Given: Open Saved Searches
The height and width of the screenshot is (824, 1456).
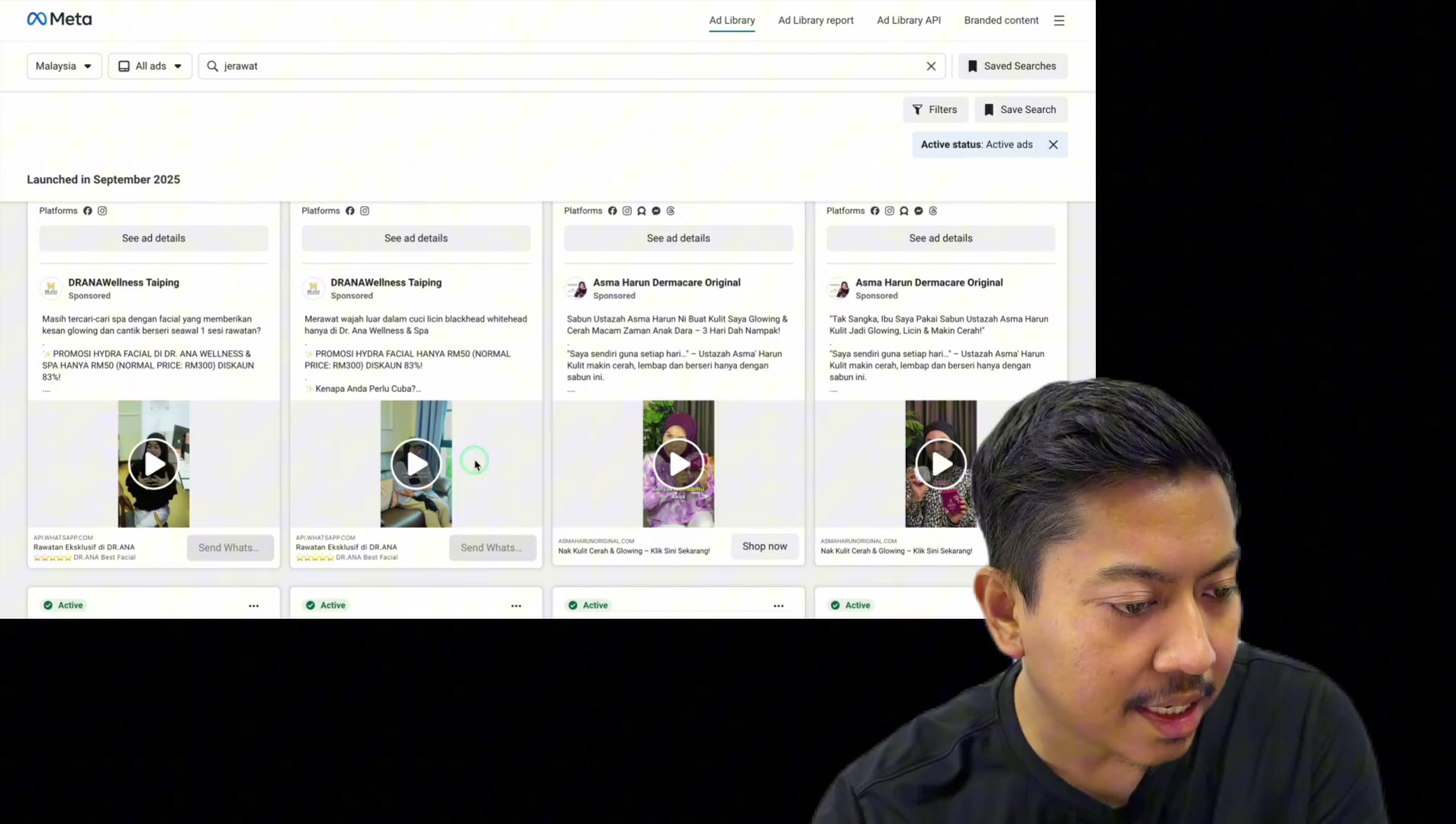Looking at the screenshot, I should [x=1013, y=66].
